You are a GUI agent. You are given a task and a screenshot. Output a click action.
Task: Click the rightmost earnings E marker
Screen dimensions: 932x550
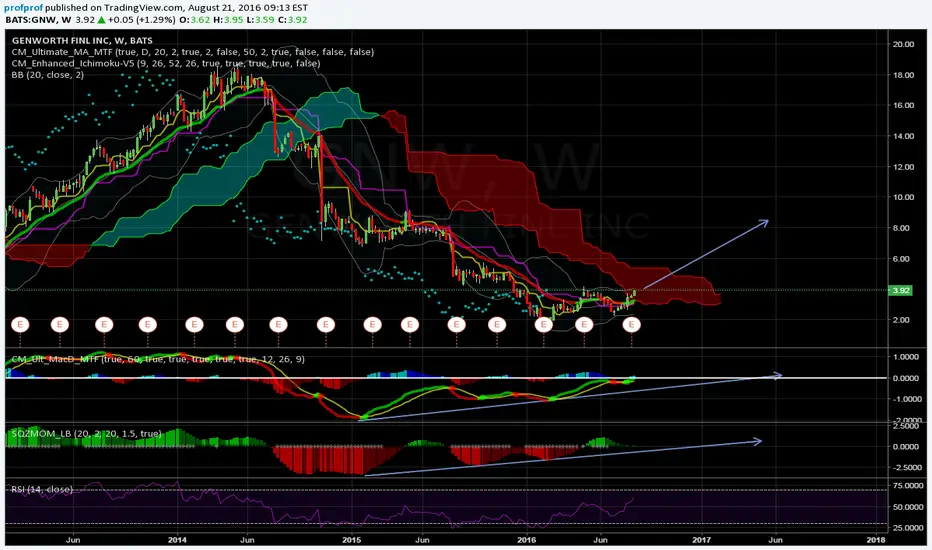click(x=631, y=325)
